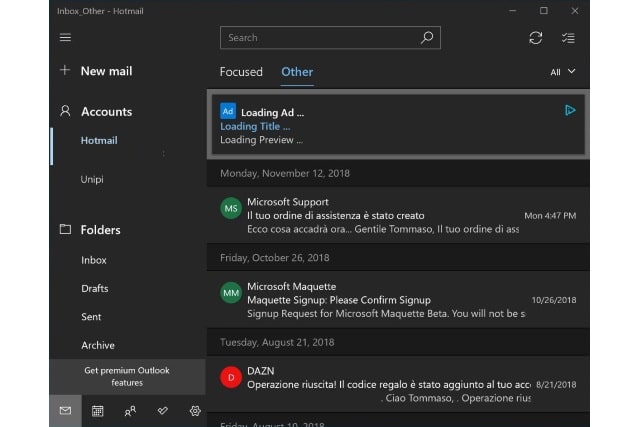Click the red D avatar of DAZN
The height and width of the screenshot is (427, 640).
click(x=231, y=377)
